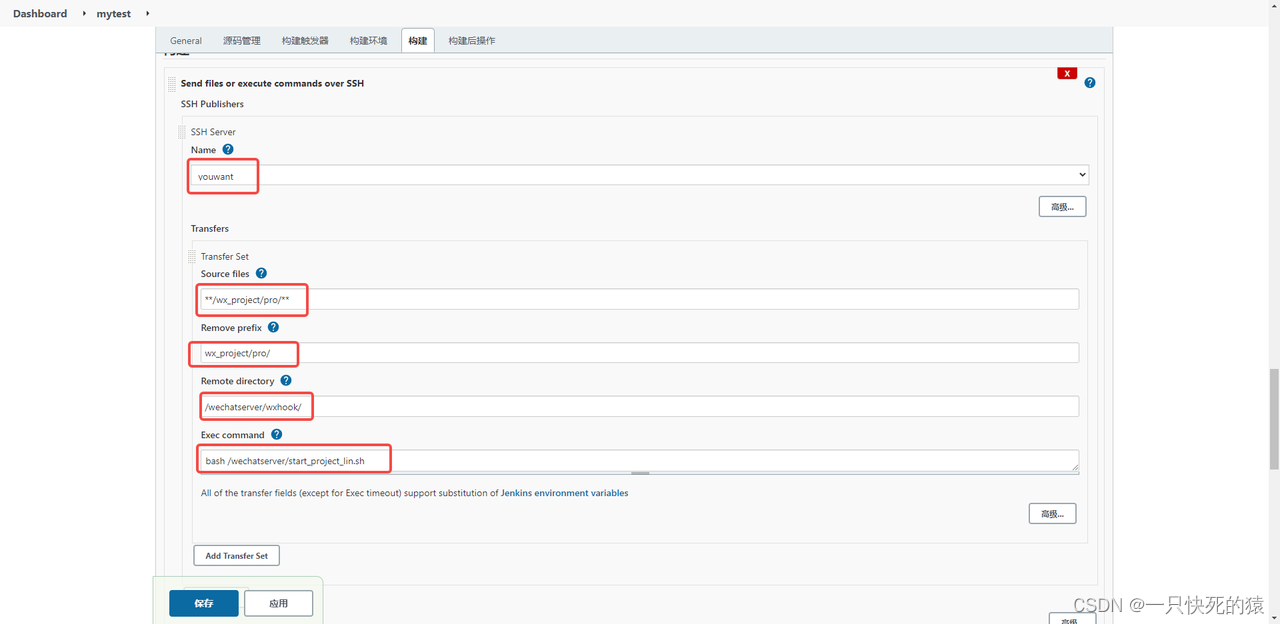Show help for Exec command

[277, 435]
